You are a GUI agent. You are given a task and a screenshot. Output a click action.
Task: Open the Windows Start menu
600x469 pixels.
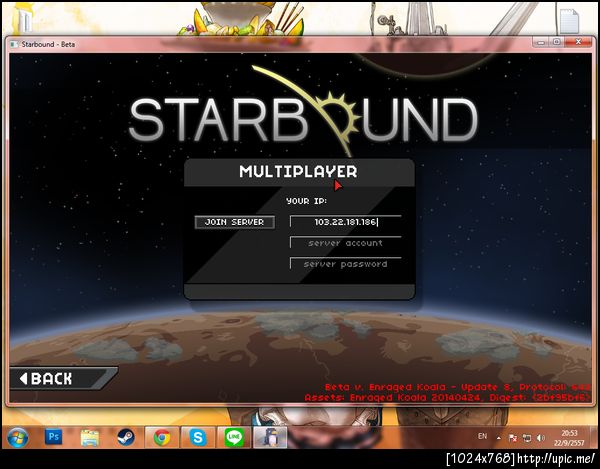pos(18,438)
